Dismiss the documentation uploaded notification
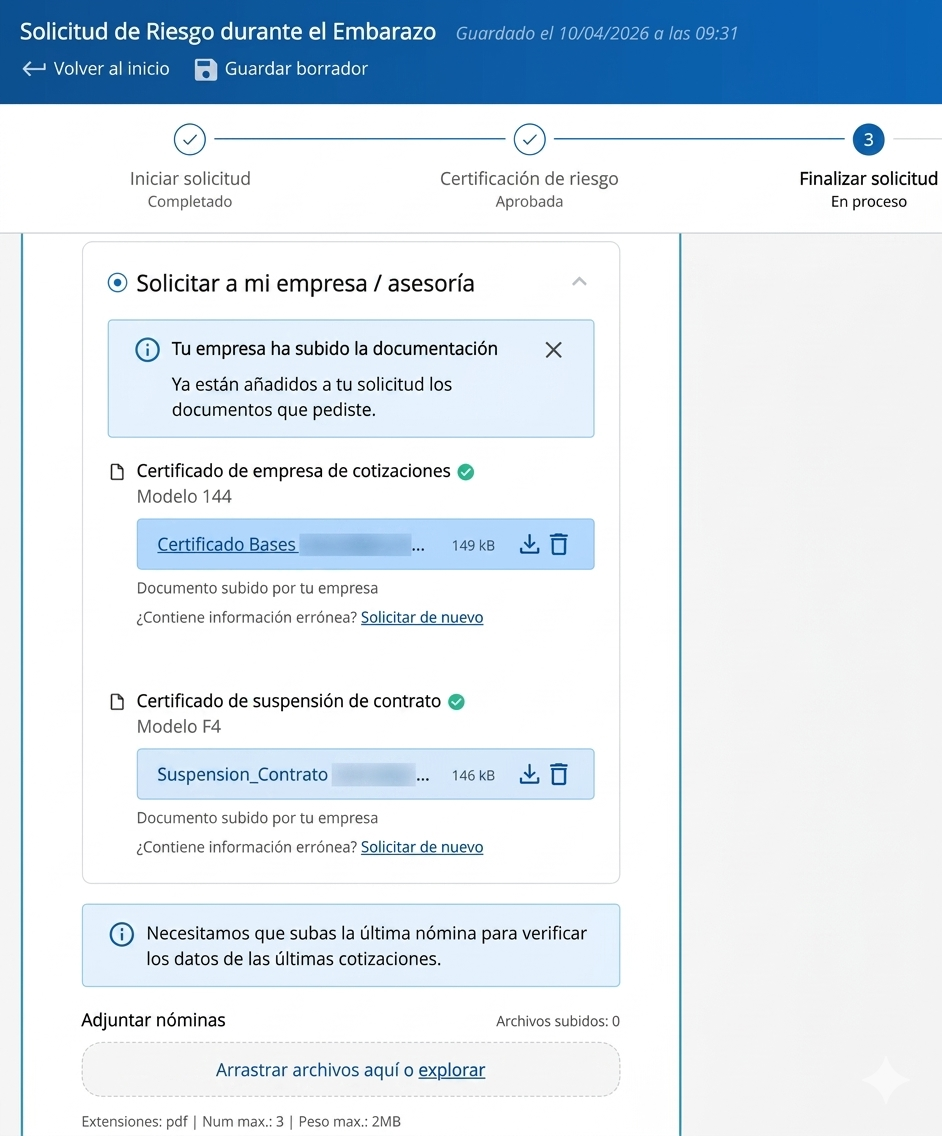Viewport: 942px width, 1136px height. coord(553,350)
